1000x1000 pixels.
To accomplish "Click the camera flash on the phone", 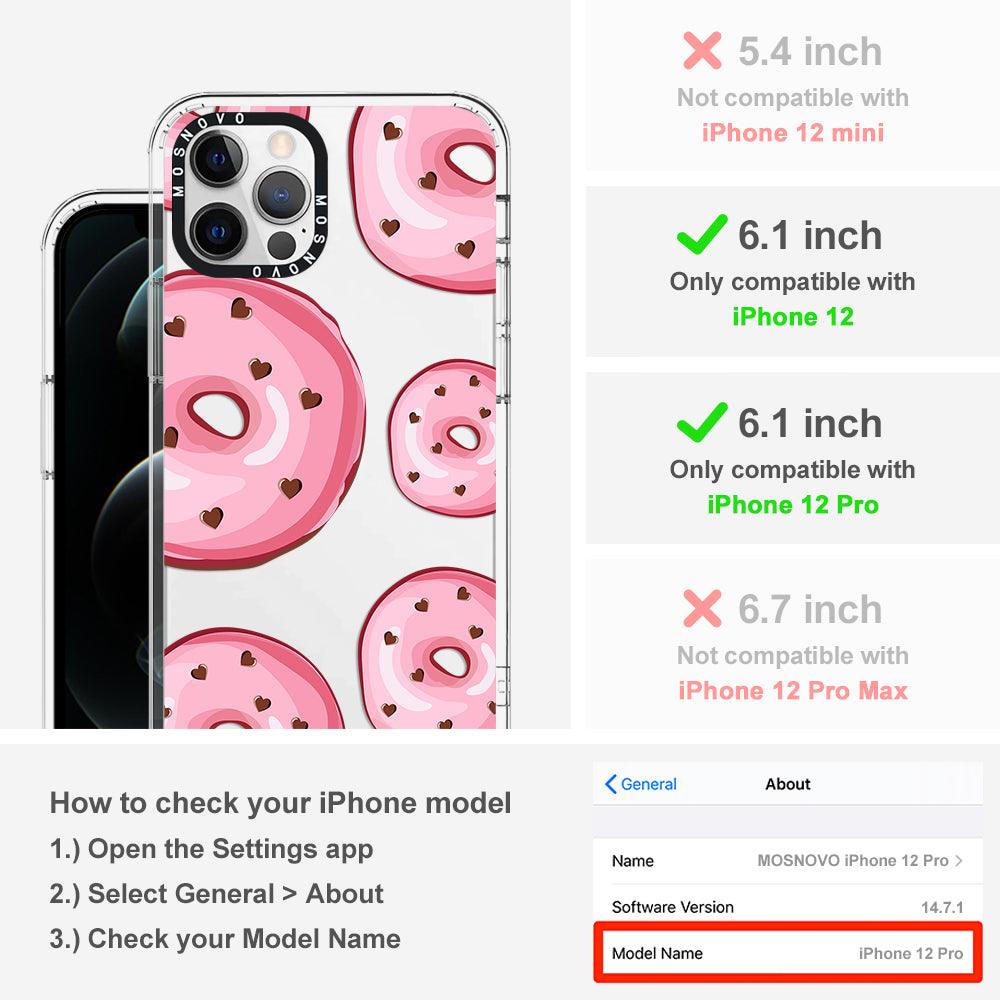I will pyautogui.click(x=279, y=144).
